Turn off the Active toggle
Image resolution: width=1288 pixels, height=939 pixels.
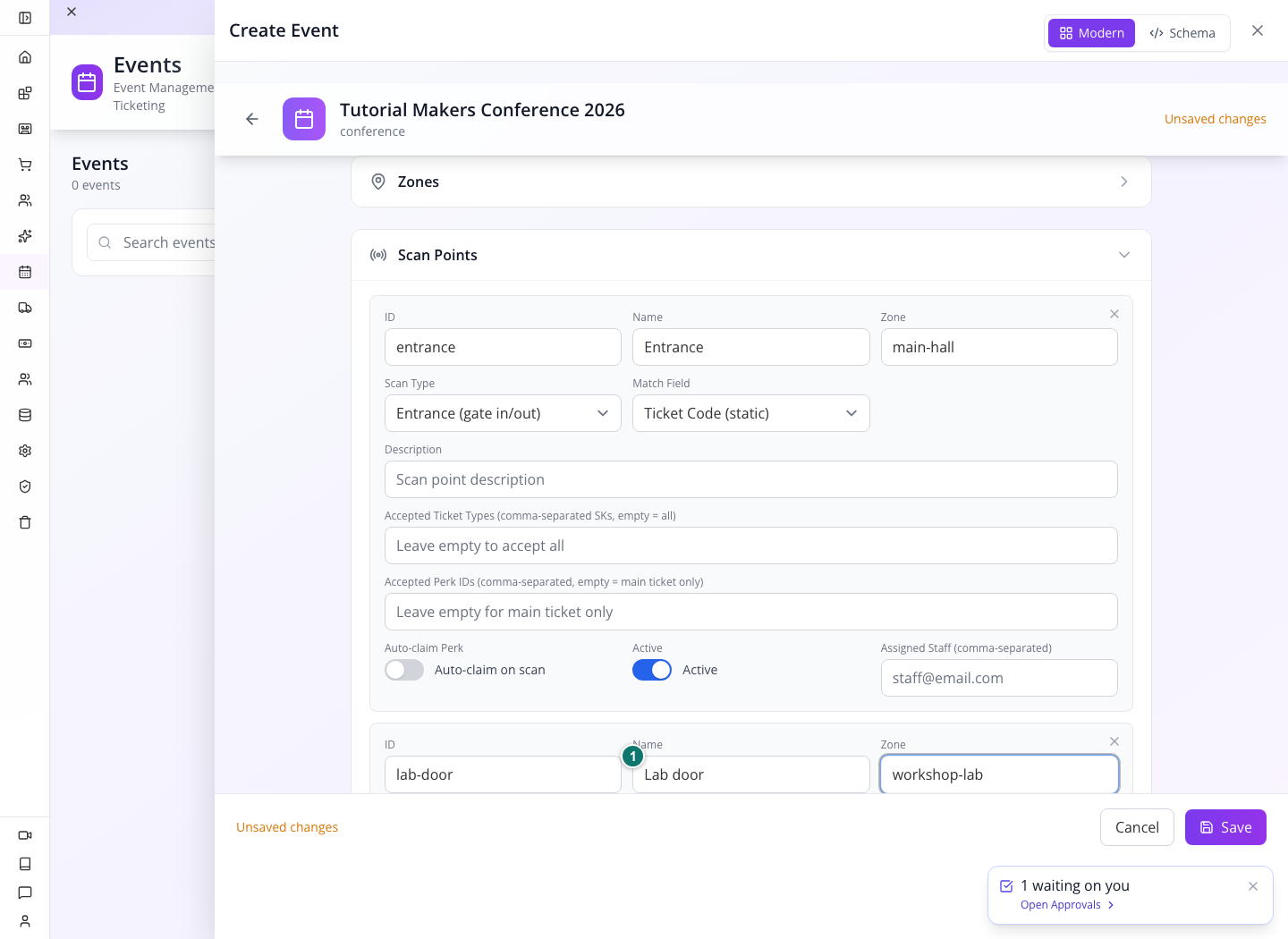tap(652, 670)
